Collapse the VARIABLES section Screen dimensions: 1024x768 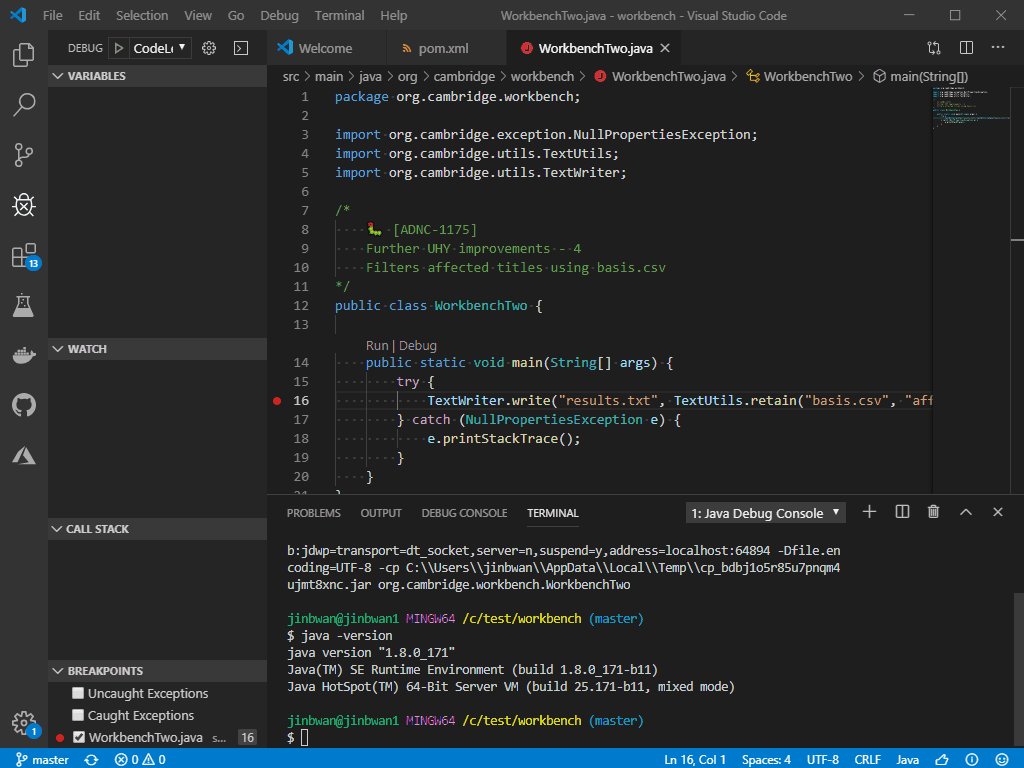click(58, 75)
